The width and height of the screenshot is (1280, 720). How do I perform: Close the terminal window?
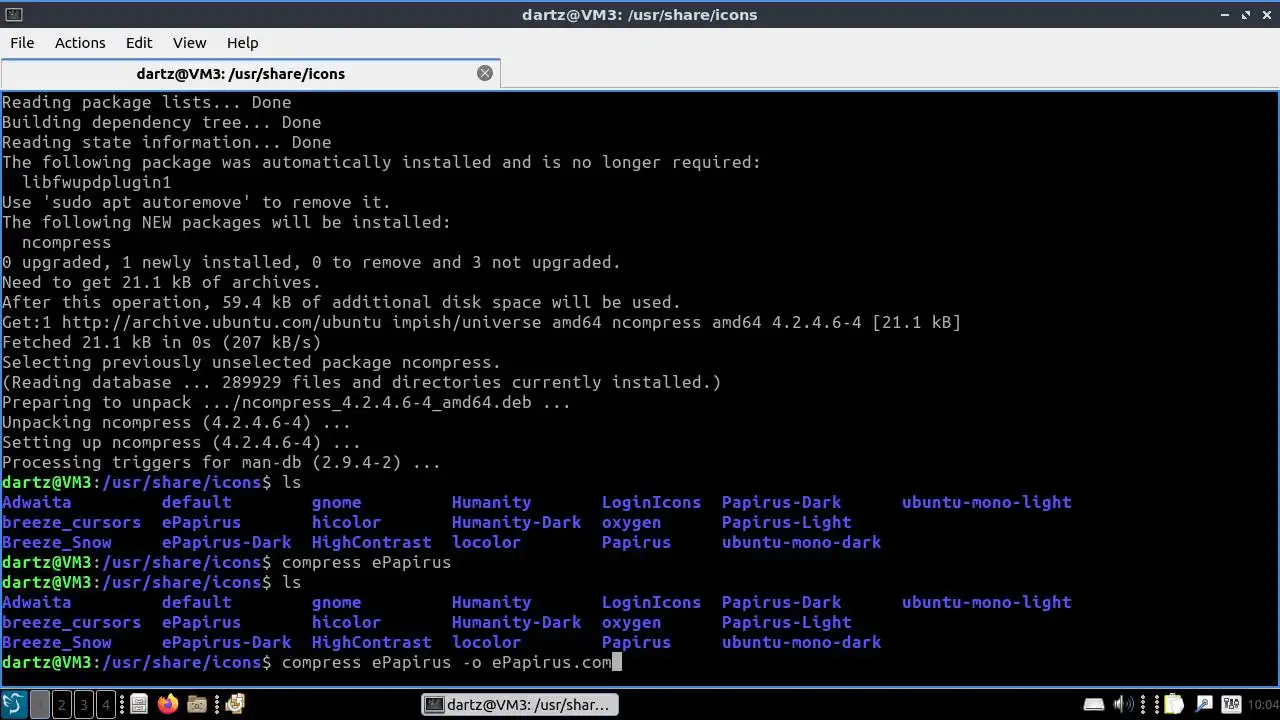(1266, 15)
